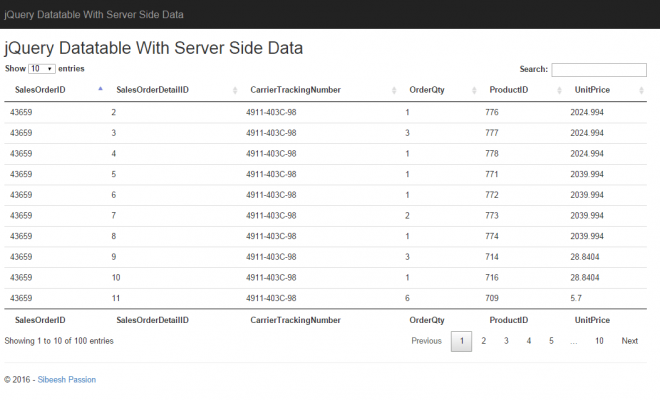The image size is (660, 400).
Task: Focus the Search input box
Action: tap(599, 70)
